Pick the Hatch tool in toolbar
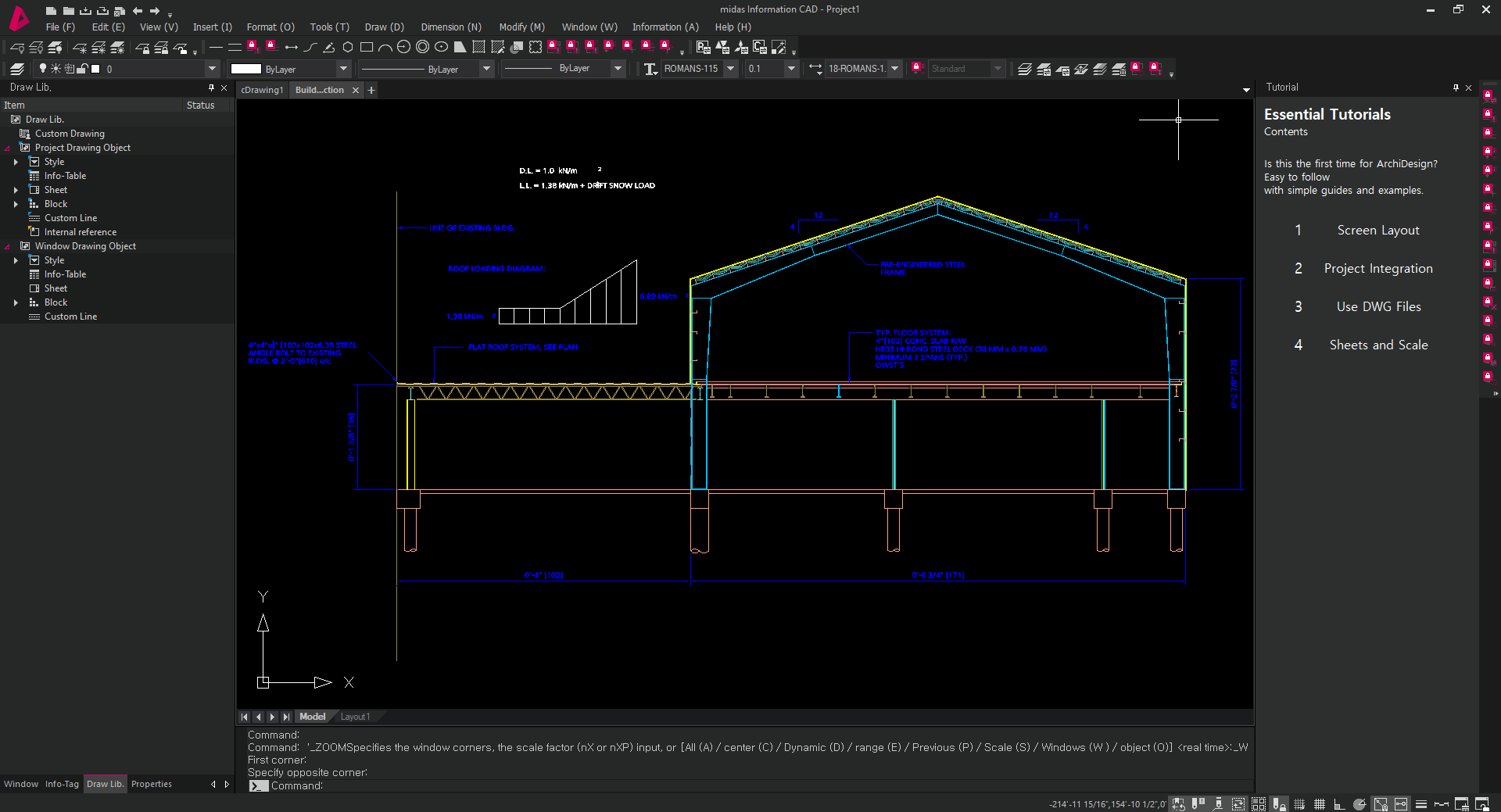This screenshot has height=812, width=1501. tap(478, 48)
